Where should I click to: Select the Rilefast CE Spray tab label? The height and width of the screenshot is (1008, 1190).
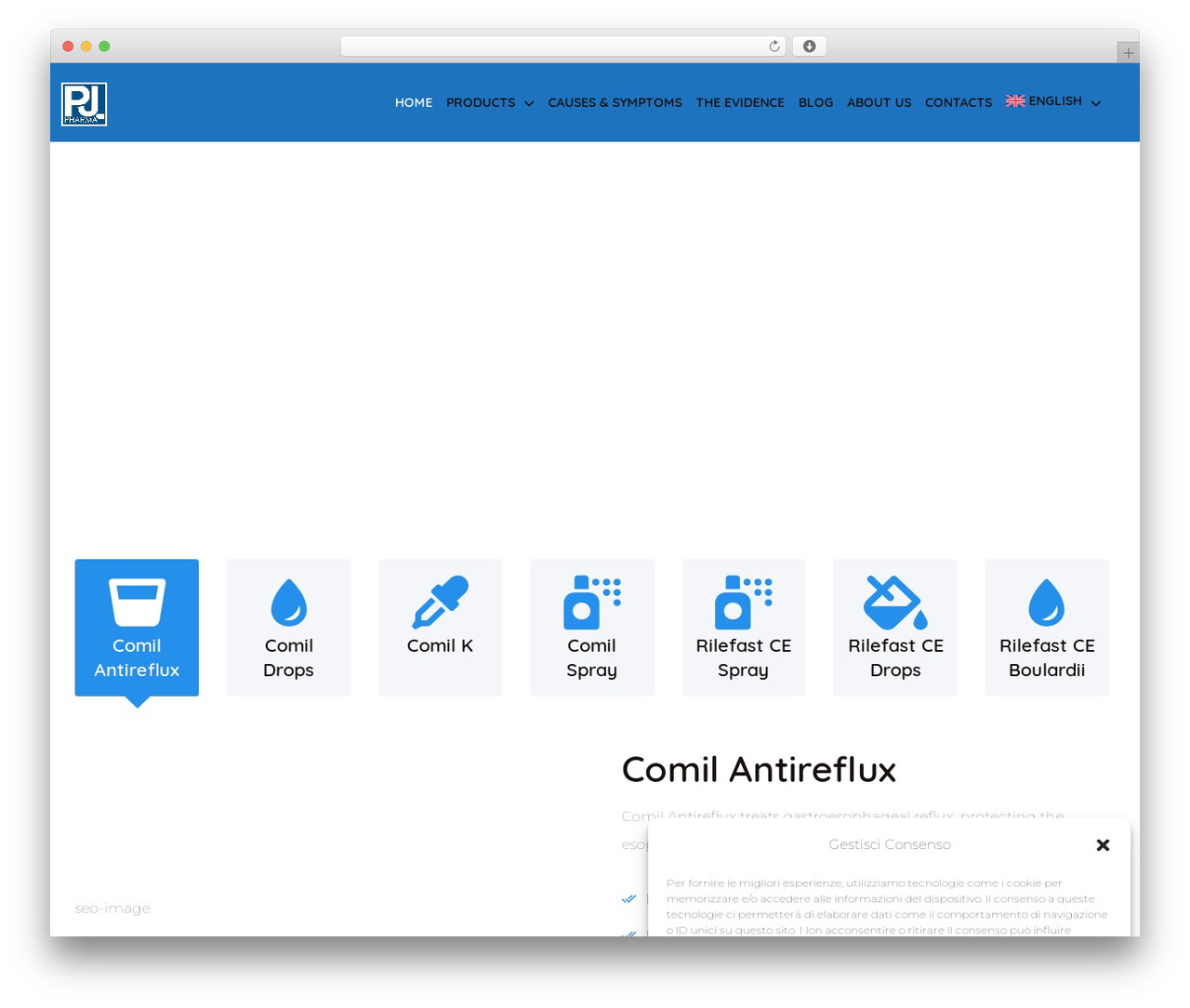click(744, 657)
